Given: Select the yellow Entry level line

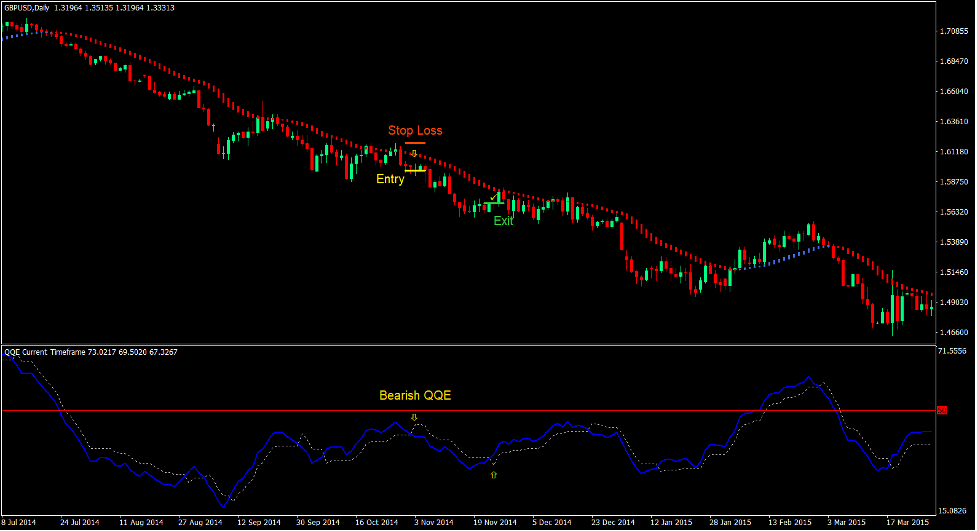Looking at the screenshot, I should [x=416, y=170].
